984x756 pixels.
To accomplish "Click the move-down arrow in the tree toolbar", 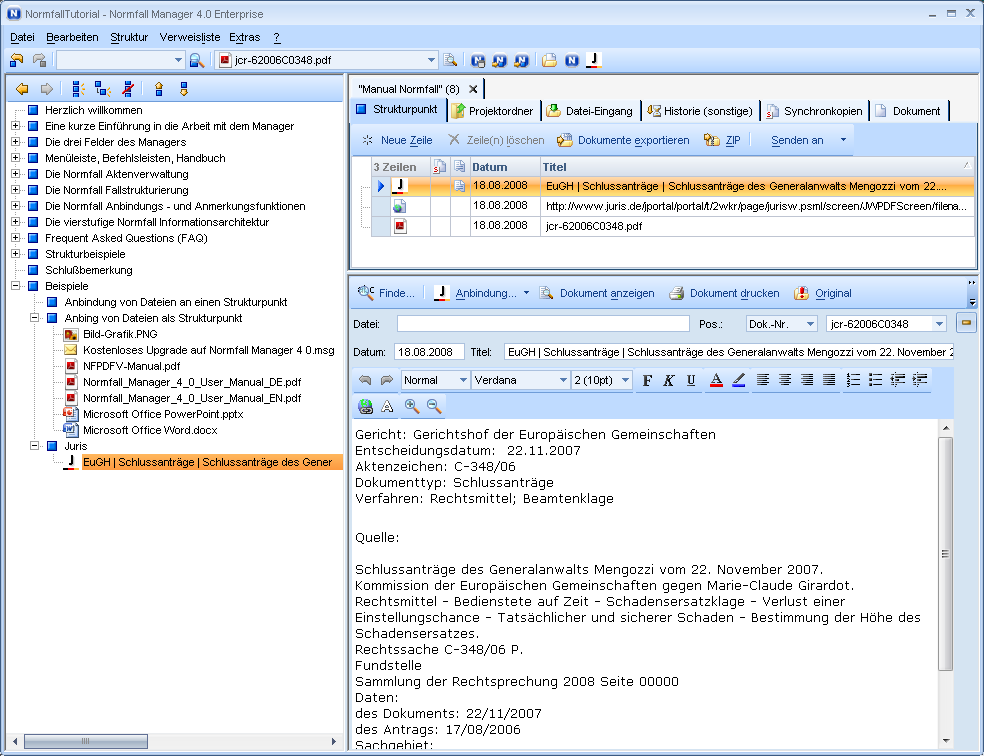I will coord(183,89).
